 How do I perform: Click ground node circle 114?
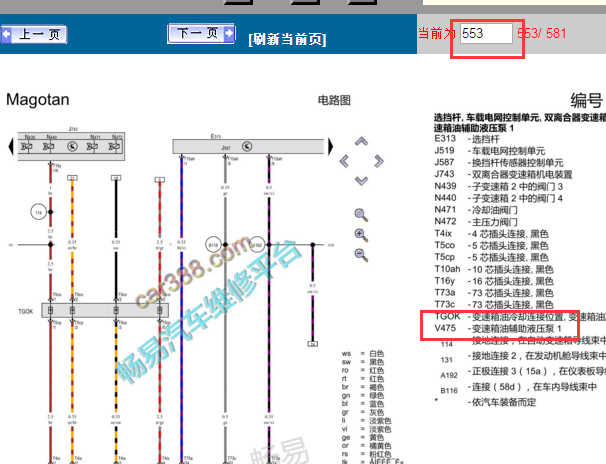click(x=39, y=212)
